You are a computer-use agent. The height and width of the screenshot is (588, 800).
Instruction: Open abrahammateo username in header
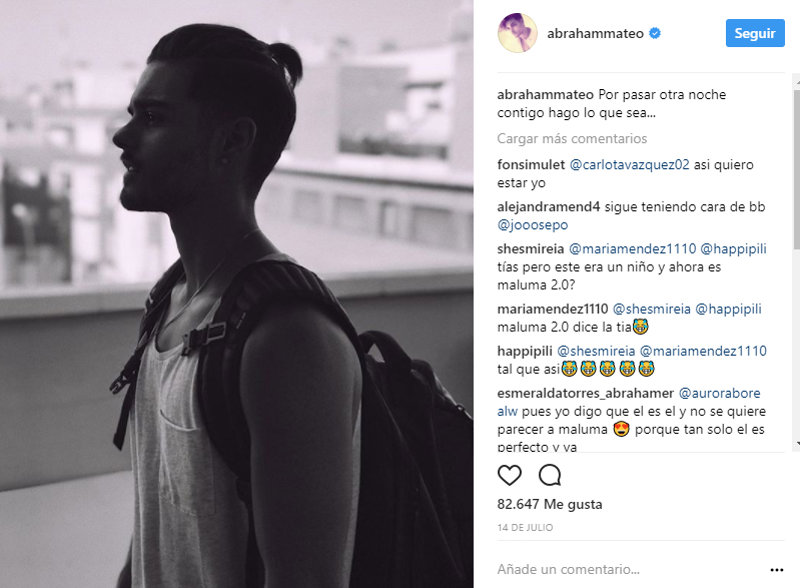click(595, 34)
